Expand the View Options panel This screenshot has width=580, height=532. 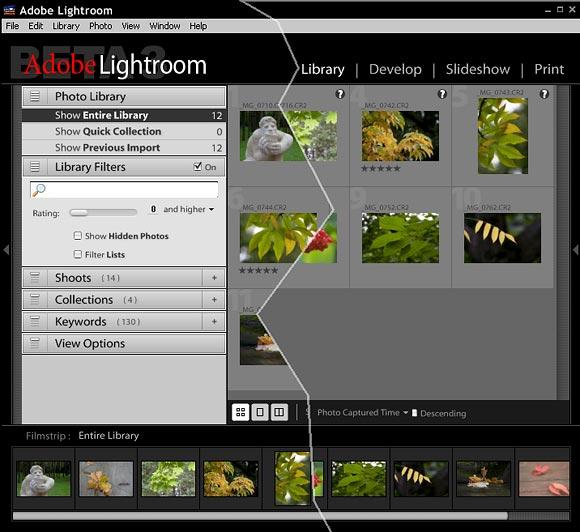[124, 343]
